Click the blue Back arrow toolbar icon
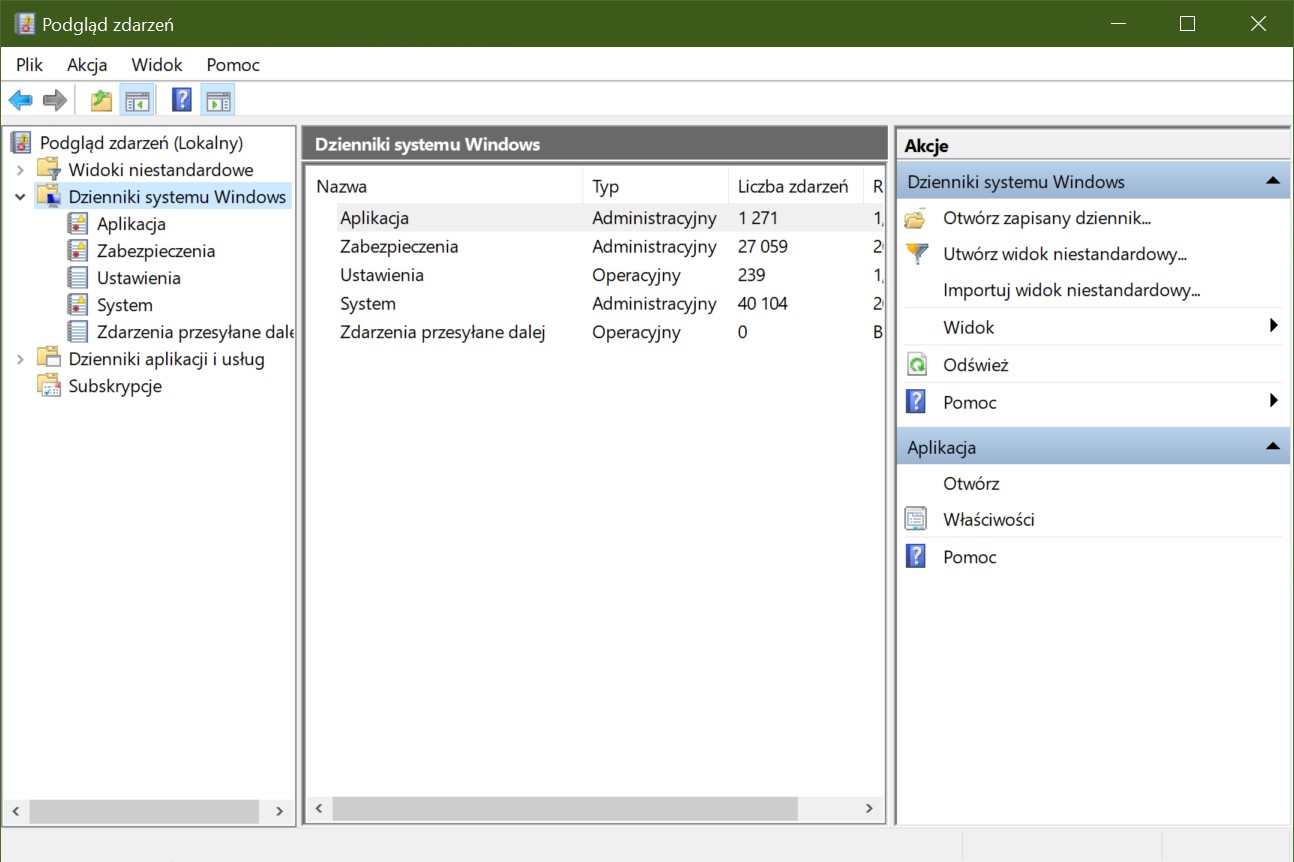The image size is (1294, 862). tap(20, 100)
